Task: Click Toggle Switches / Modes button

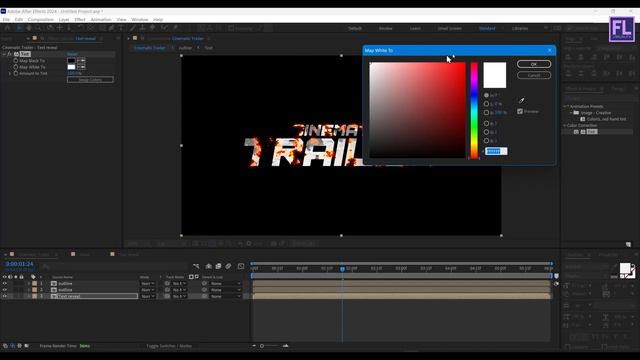Action: pos(169,346)
